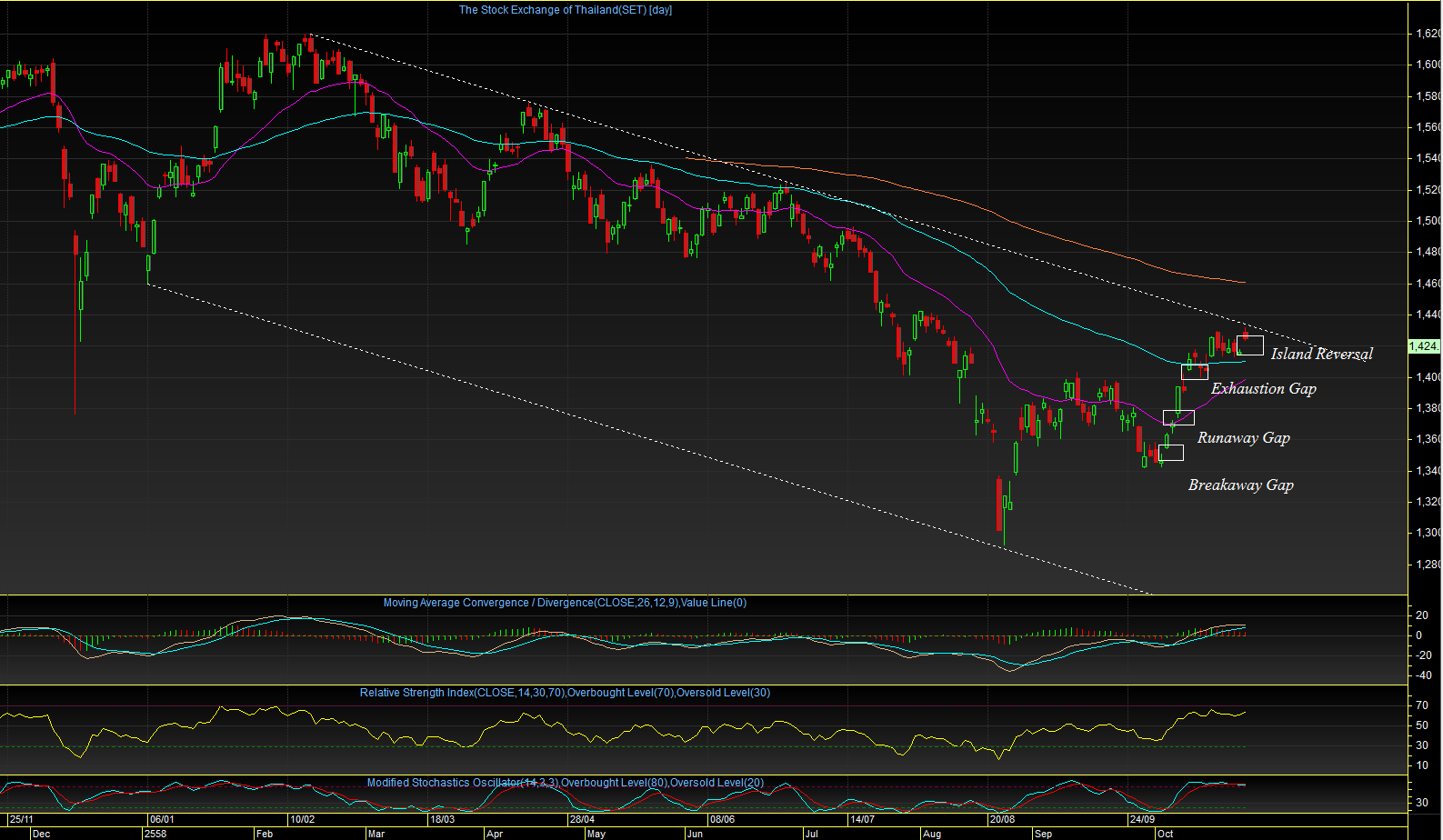1443x840 pixels.
Task: Click the 30 label on Stochastics axis
Action: tap(1421, 803)
